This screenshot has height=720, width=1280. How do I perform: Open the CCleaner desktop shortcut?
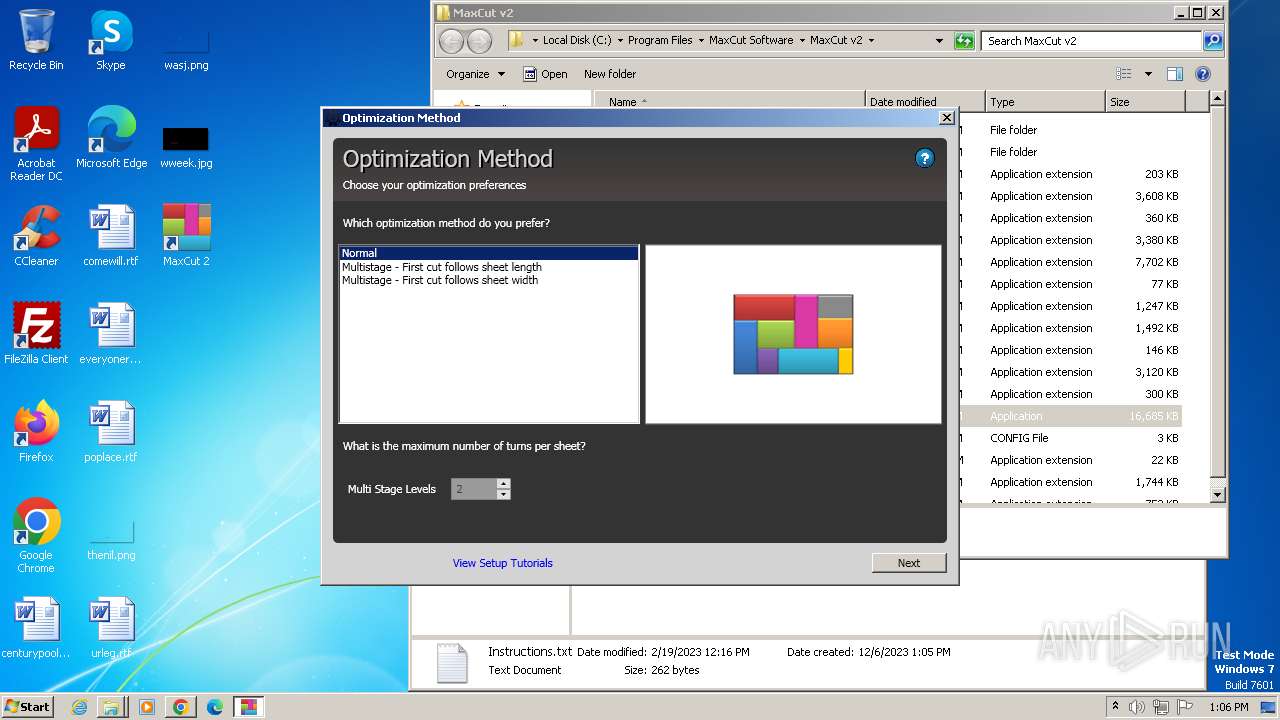36,237
